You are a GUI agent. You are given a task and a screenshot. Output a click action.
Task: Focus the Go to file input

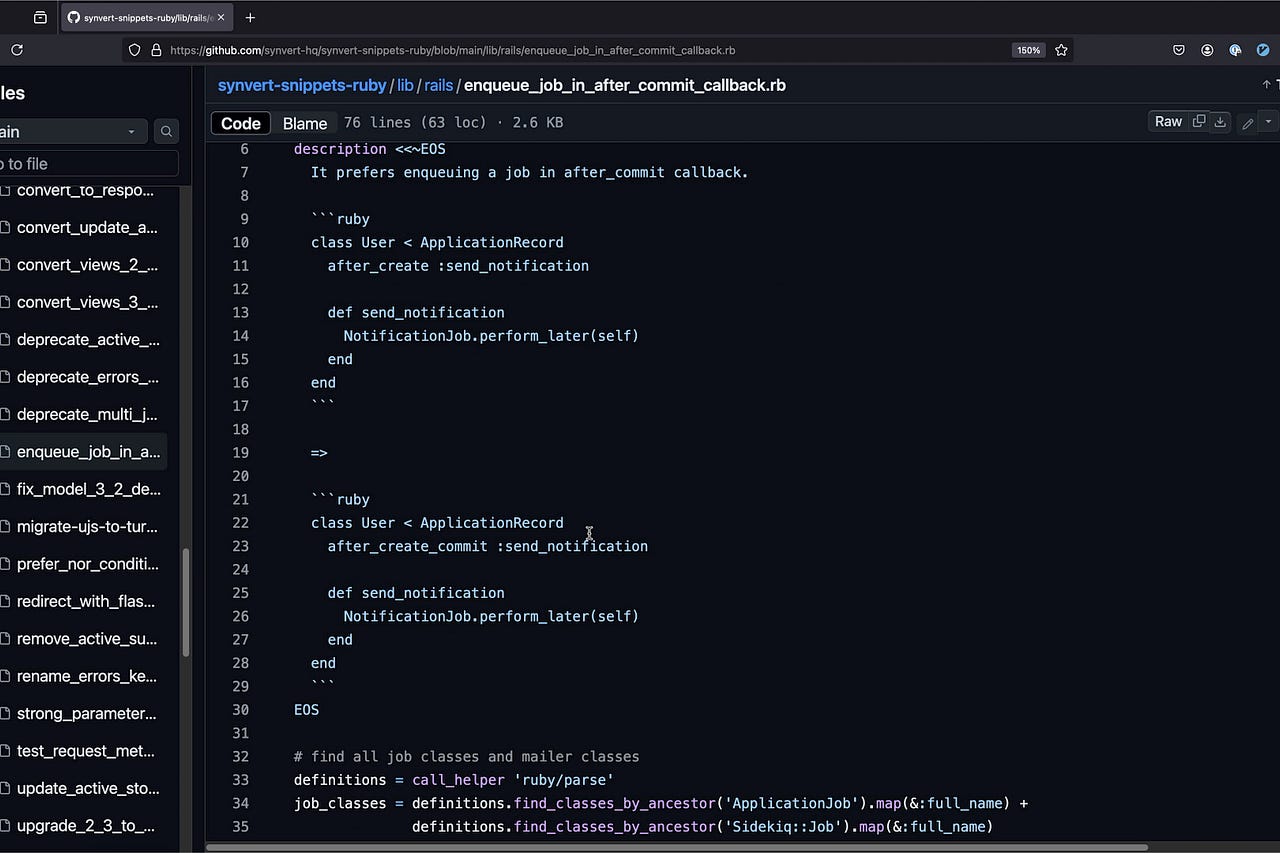[x=88, y=164]
